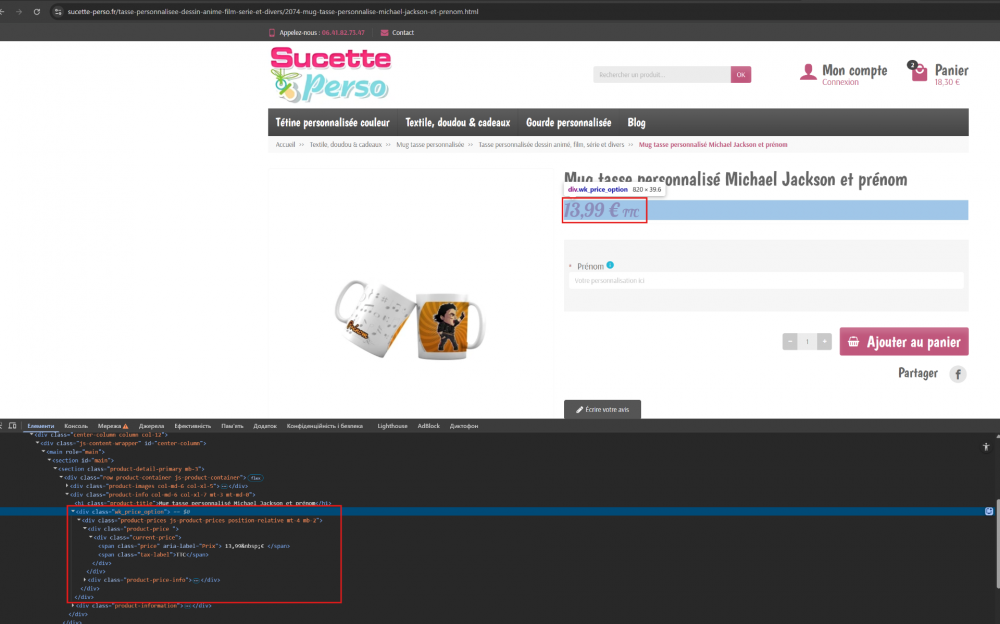Switch to Консоль DevTools tab
Viewport: 1000px width, 624px height.
click(x=76, y=426)
